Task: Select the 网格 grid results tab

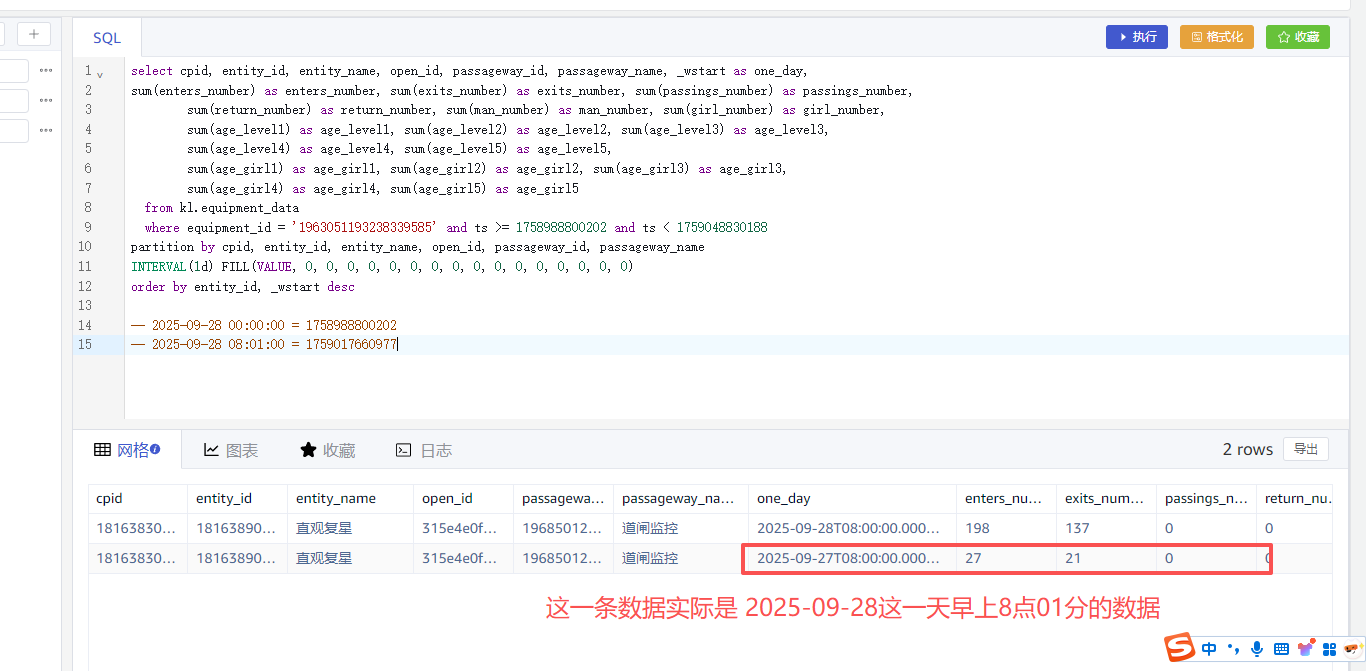Action: 127,450
